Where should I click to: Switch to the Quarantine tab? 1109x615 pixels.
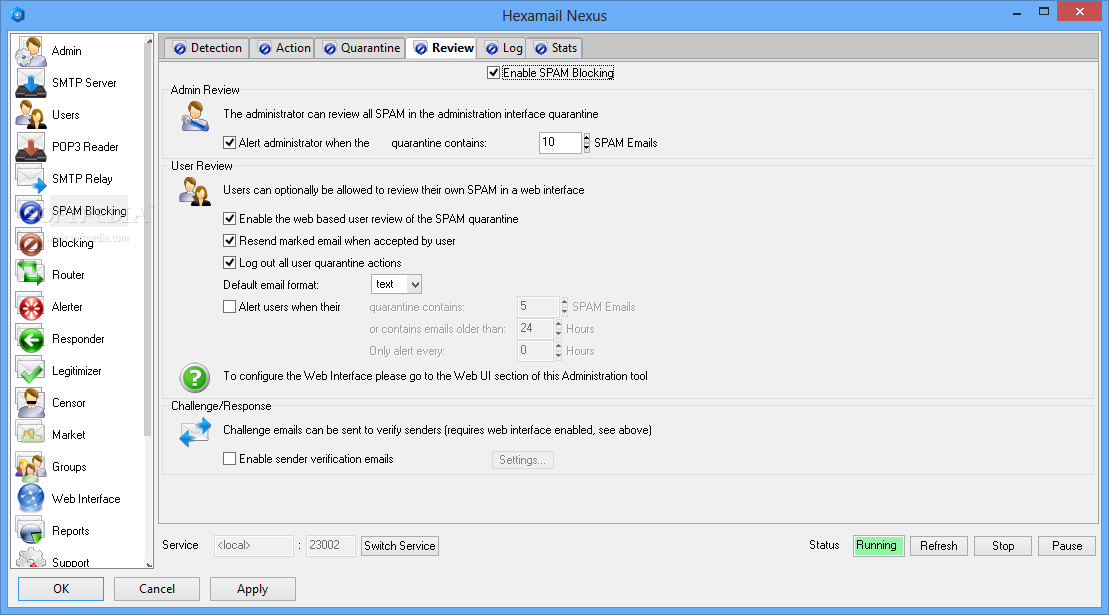coord(361,48)
